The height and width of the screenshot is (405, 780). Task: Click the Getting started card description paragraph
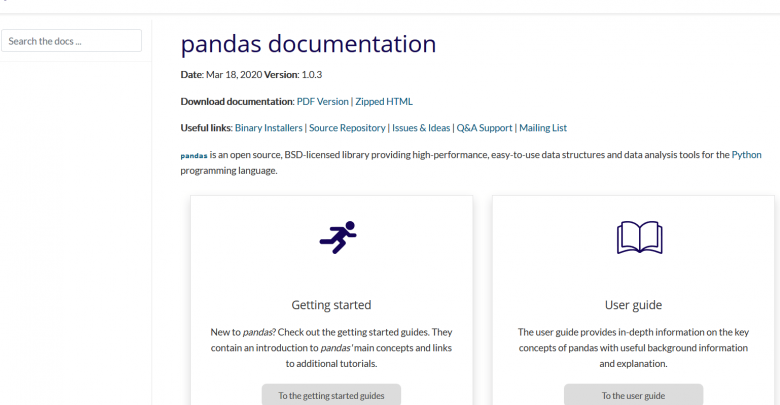click(x=331, y=348)
